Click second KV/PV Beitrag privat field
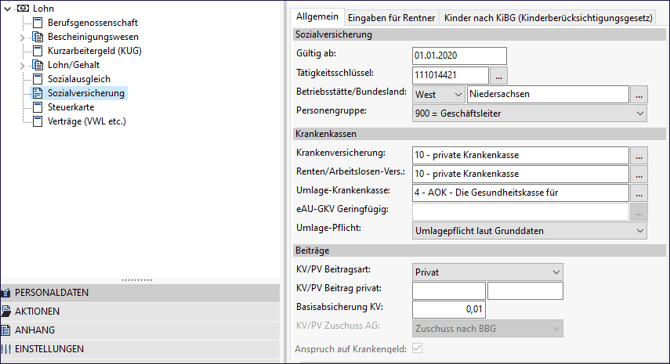 click(525, 291)
